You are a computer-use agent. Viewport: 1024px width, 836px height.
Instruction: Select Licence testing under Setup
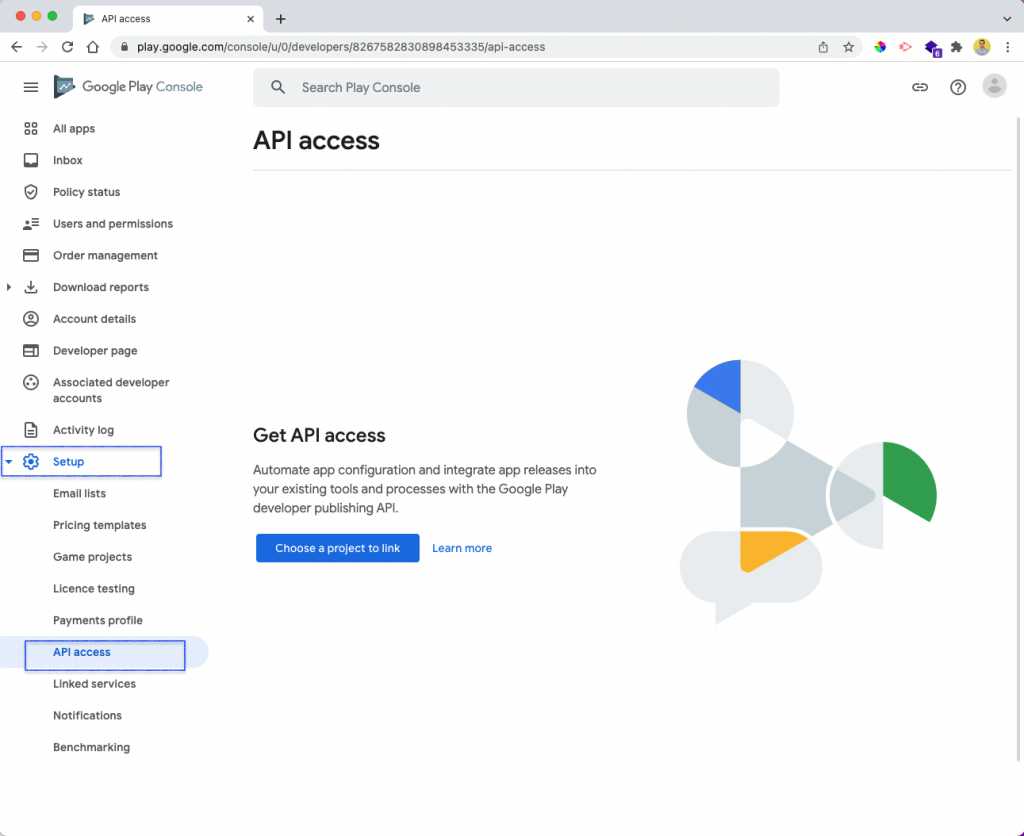[x=94, y=588]
